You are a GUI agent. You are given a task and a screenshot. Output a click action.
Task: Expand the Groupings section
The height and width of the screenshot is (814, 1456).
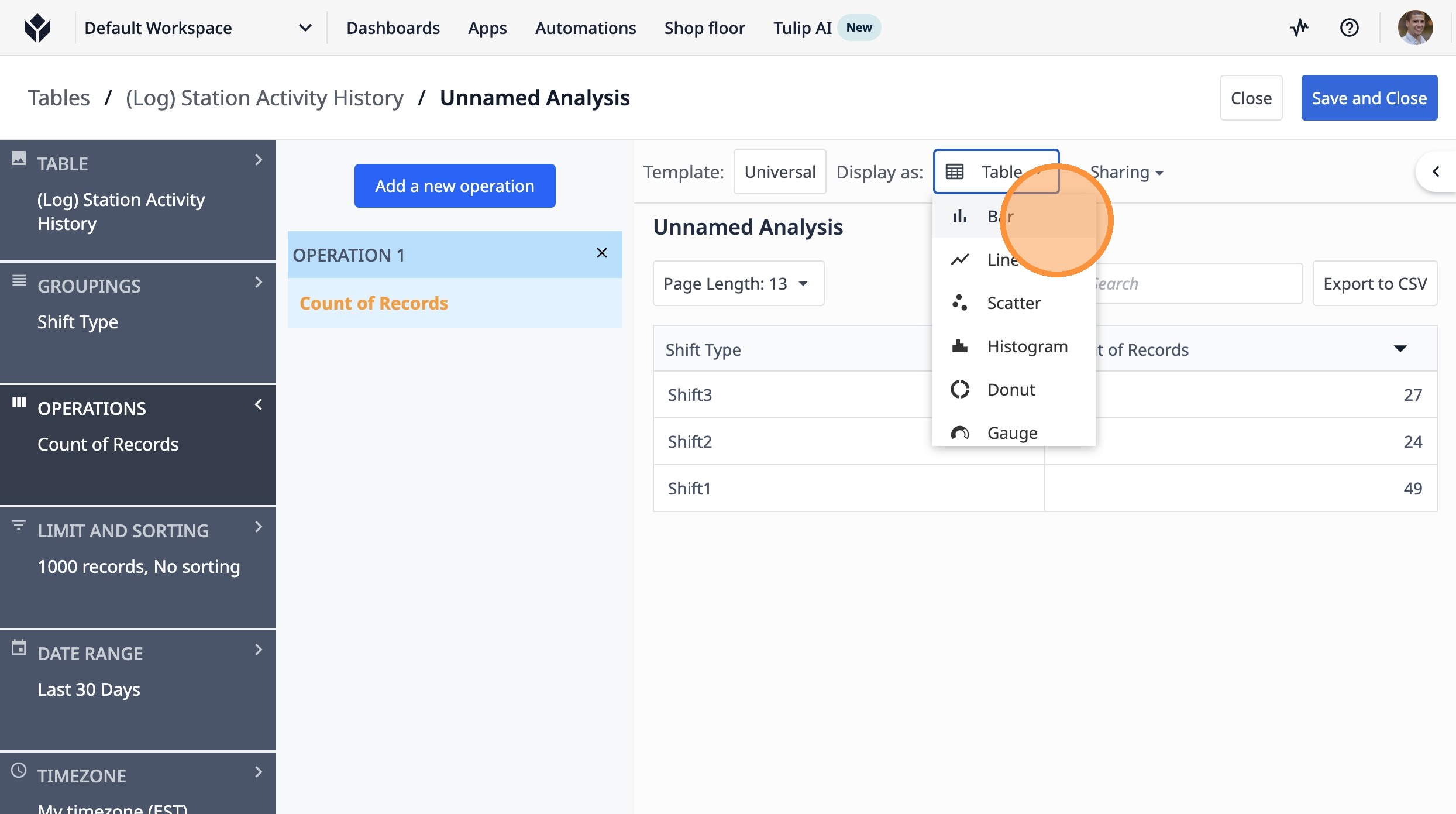258,283
